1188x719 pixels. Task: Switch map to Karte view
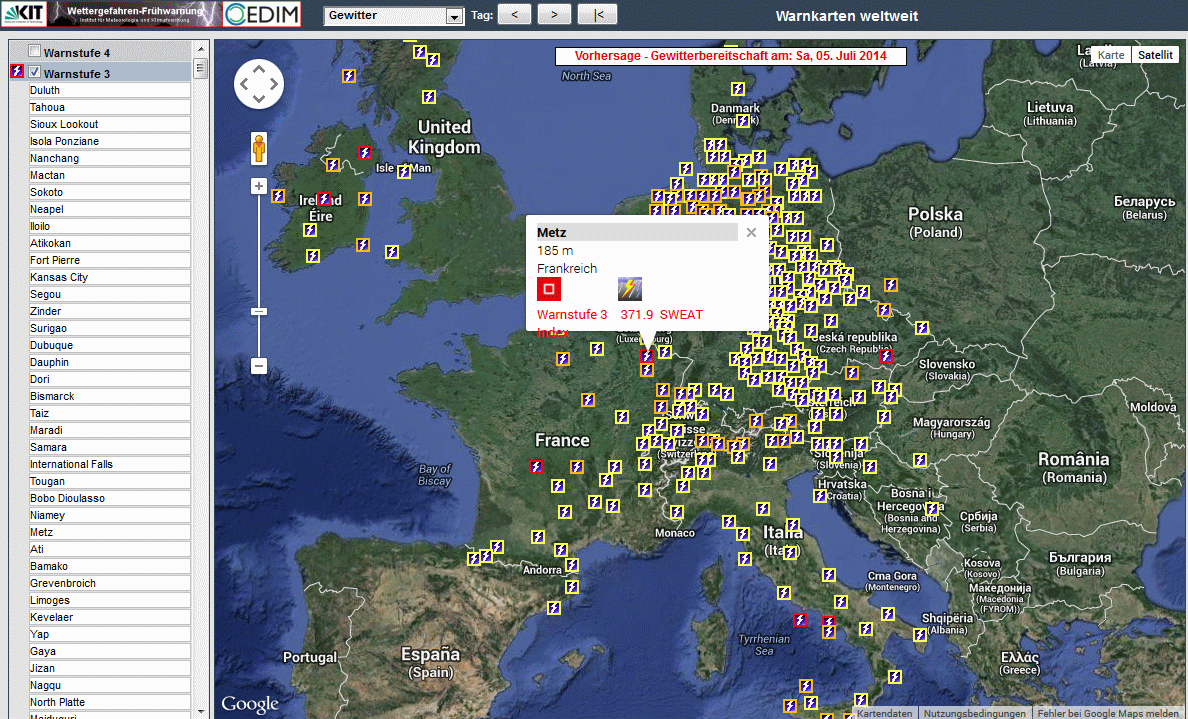(x=1111, y=55)
